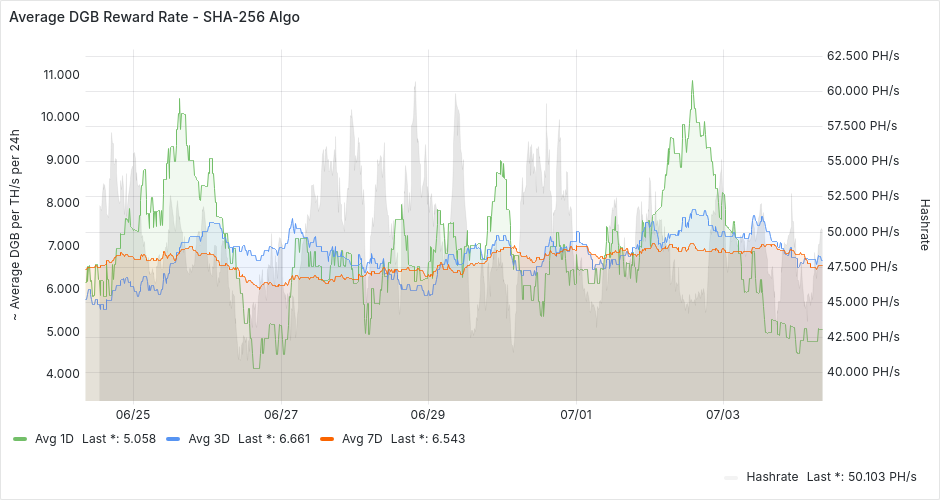Click the 47.500 PH/s right axis label
This screenshot has height=500, width=940.
coord(862,266)
